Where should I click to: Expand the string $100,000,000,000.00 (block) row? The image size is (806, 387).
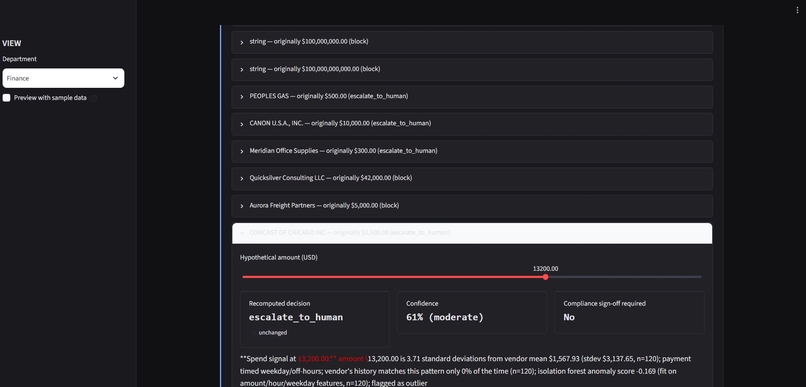point(472,69)
